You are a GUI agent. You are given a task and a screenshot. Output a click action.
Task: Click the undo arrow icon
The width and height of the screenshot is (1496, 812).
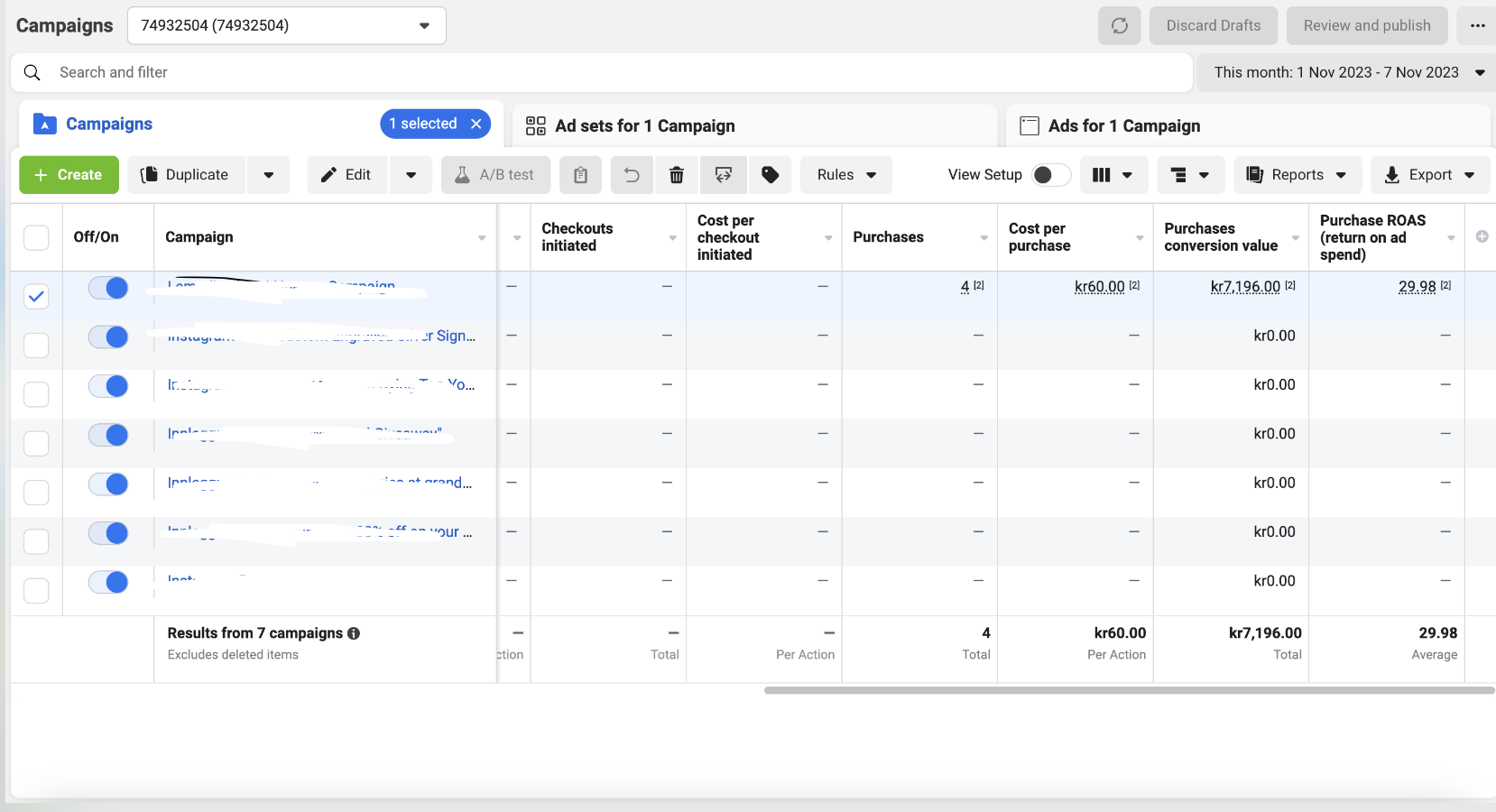[632, 175]
